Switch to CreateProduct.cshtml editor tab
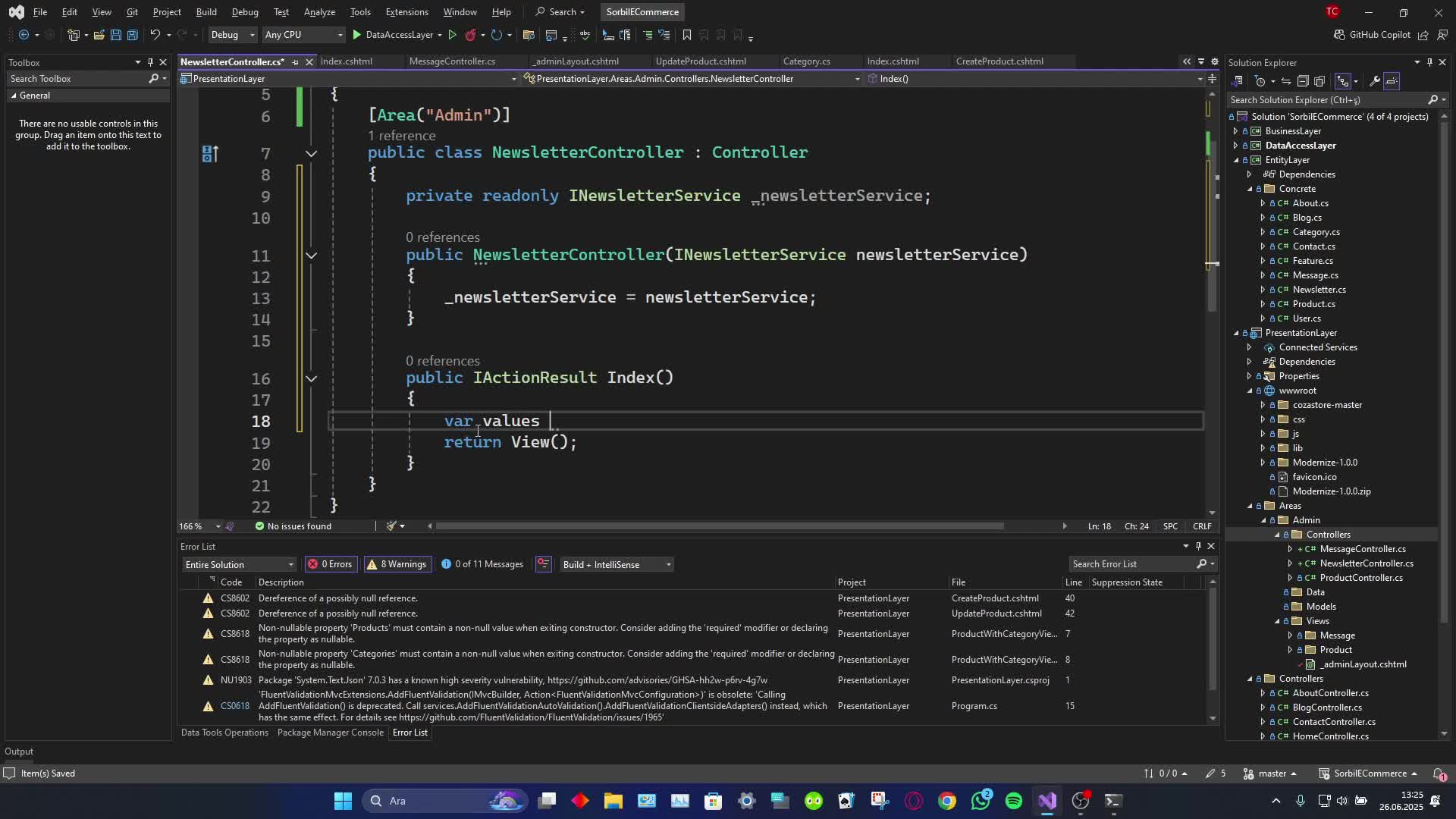Viewport: 1456px width, 819px height. point(999,61)
